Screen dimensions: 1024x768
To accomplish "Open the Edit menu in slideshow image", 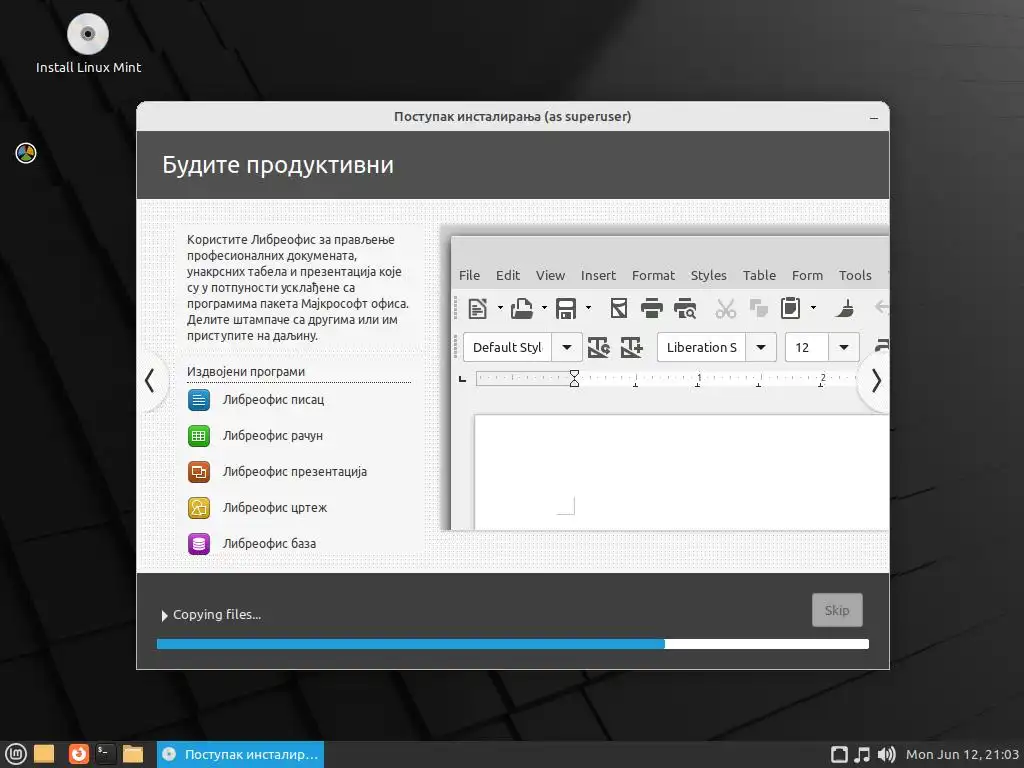I will coord(507,276).
